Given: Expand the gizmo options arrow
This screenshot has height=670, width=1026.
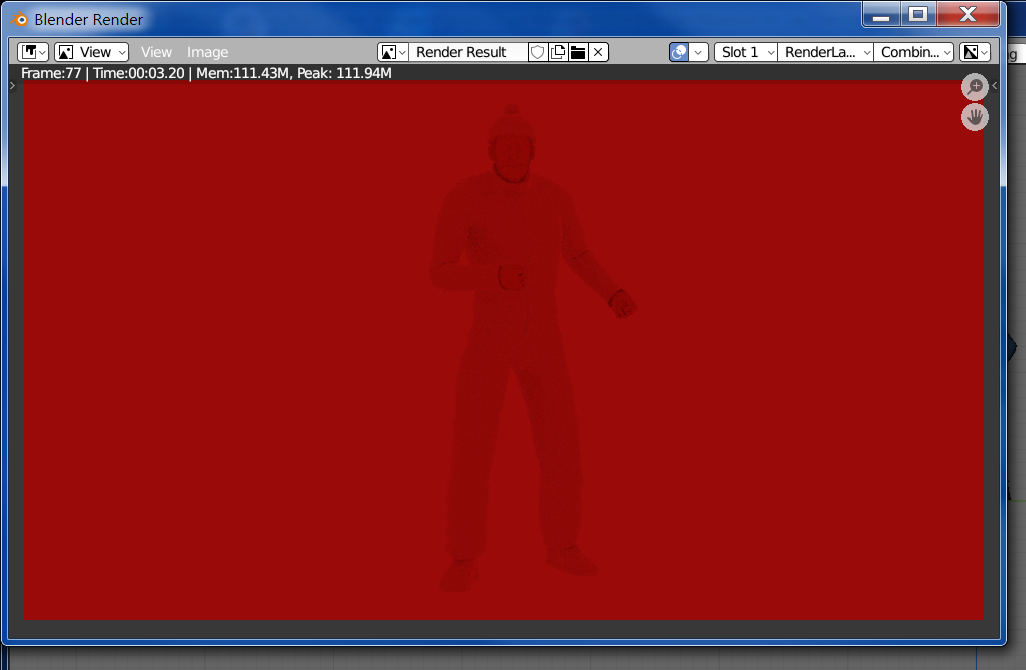Looking at the screenshot, I should pyautogui.click(x=699, y=52).
